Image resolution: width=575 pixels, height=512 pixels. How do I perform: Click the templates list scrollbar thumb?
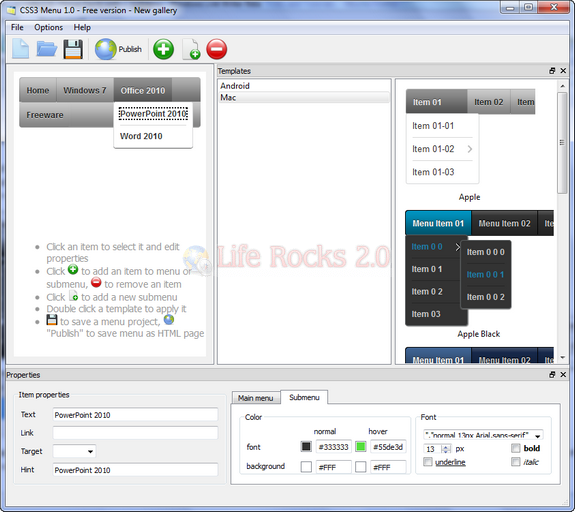[562, 143]
